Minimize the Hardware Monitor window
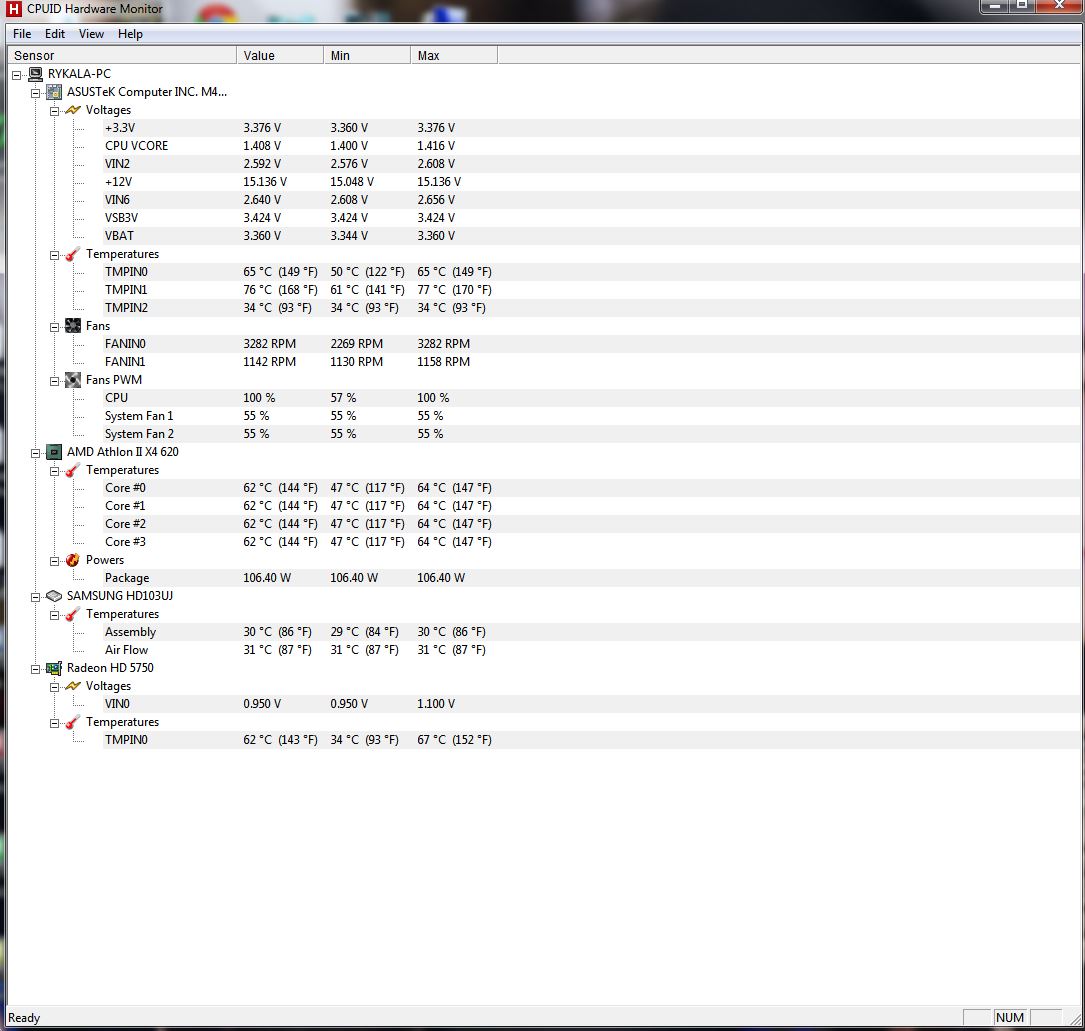Screen dimensions: 1085x1031 [994, 6]
